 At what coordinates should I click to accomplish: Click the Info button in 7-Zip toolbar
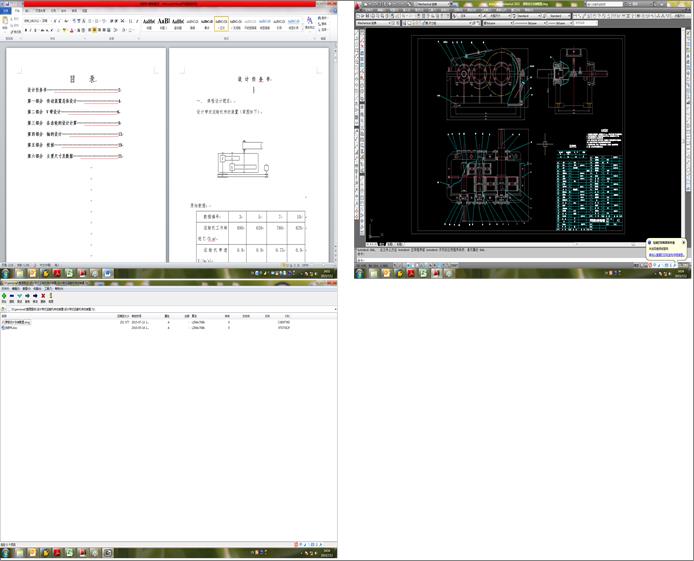(51, 297)
